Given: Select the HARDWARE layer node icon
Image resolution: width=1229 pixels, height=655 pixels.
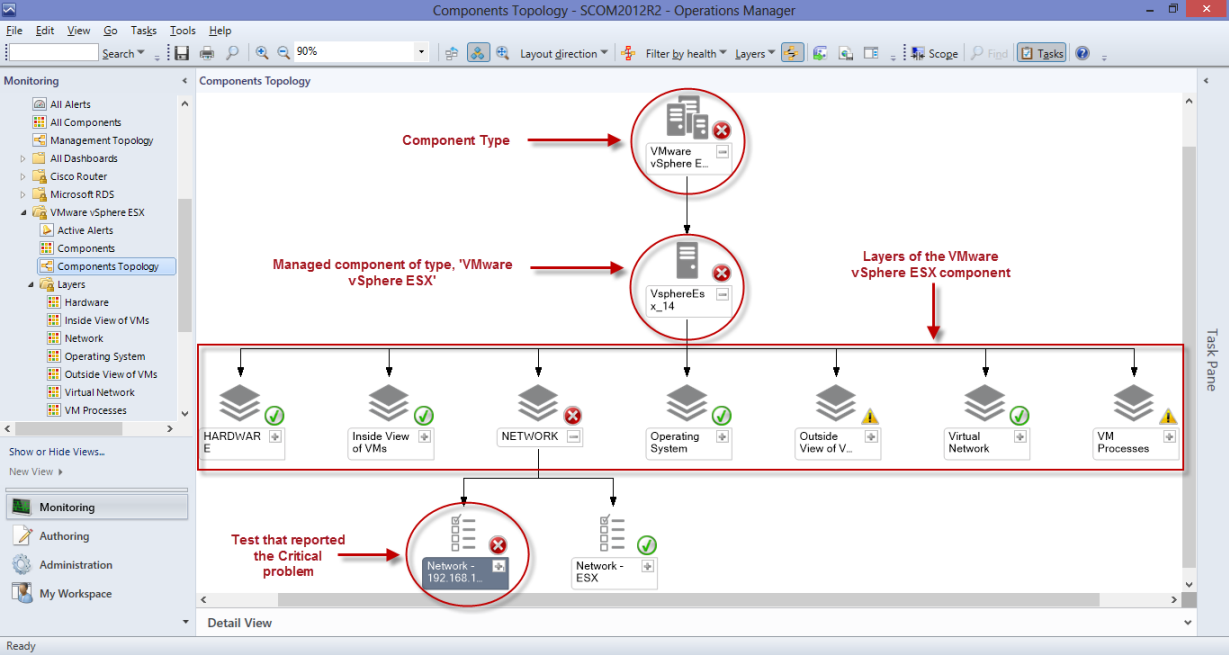Looking at the screenshot, I should click(x=239, y=402).
